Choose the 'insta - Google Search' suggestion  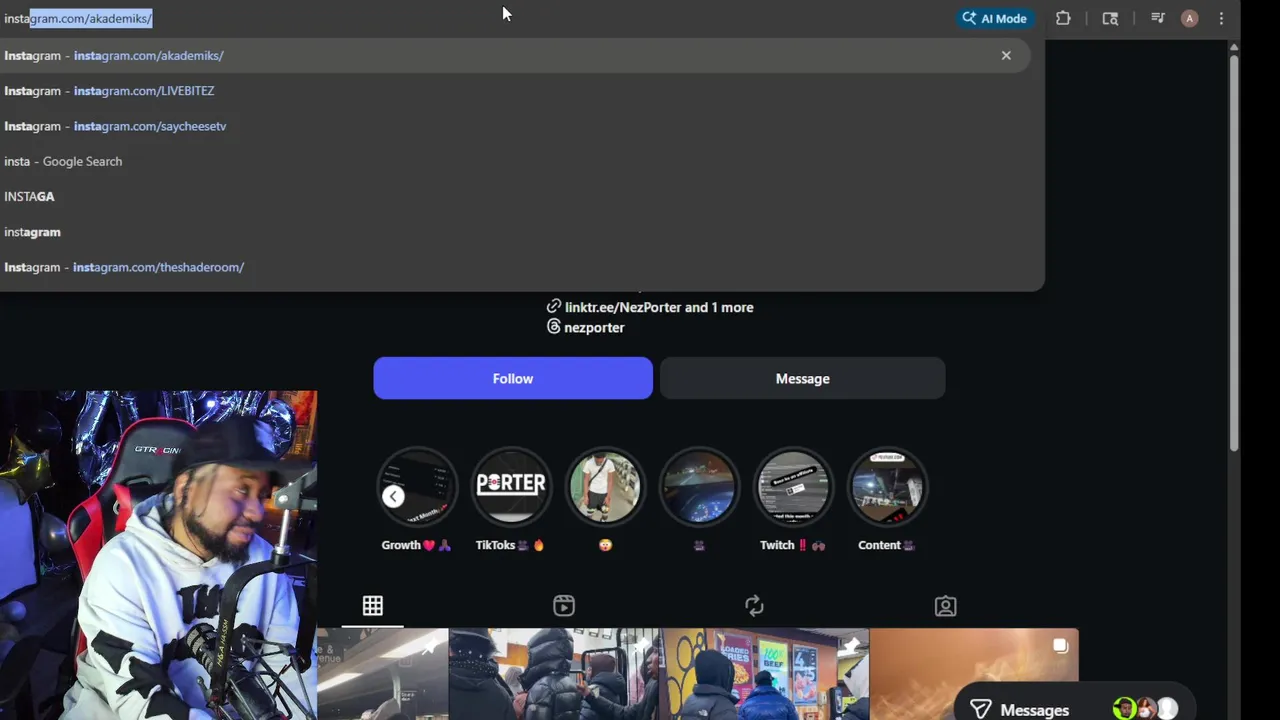coord(514,161)
